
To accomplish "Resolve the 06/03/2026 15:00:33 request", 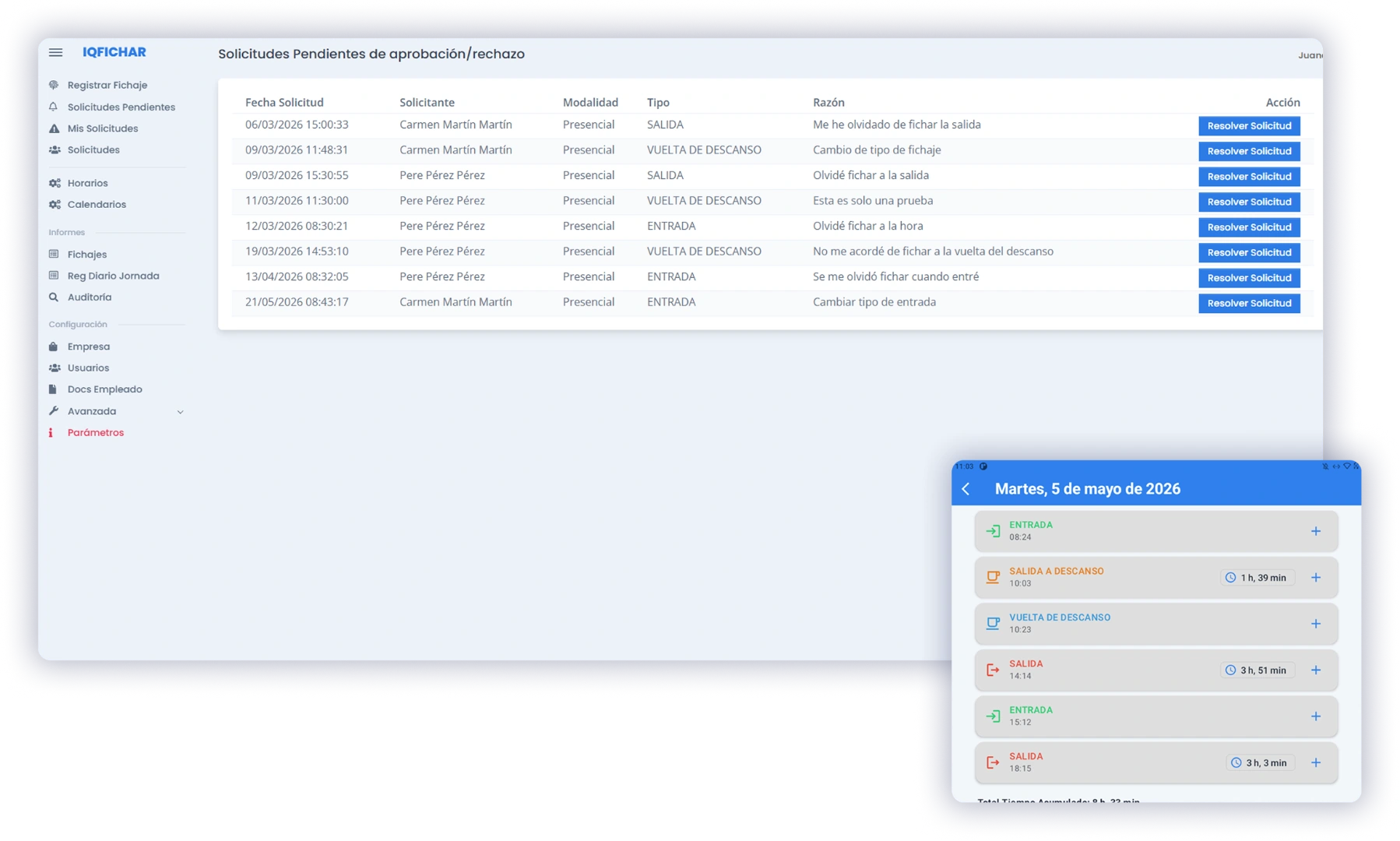I will (x=1249, y=125).
